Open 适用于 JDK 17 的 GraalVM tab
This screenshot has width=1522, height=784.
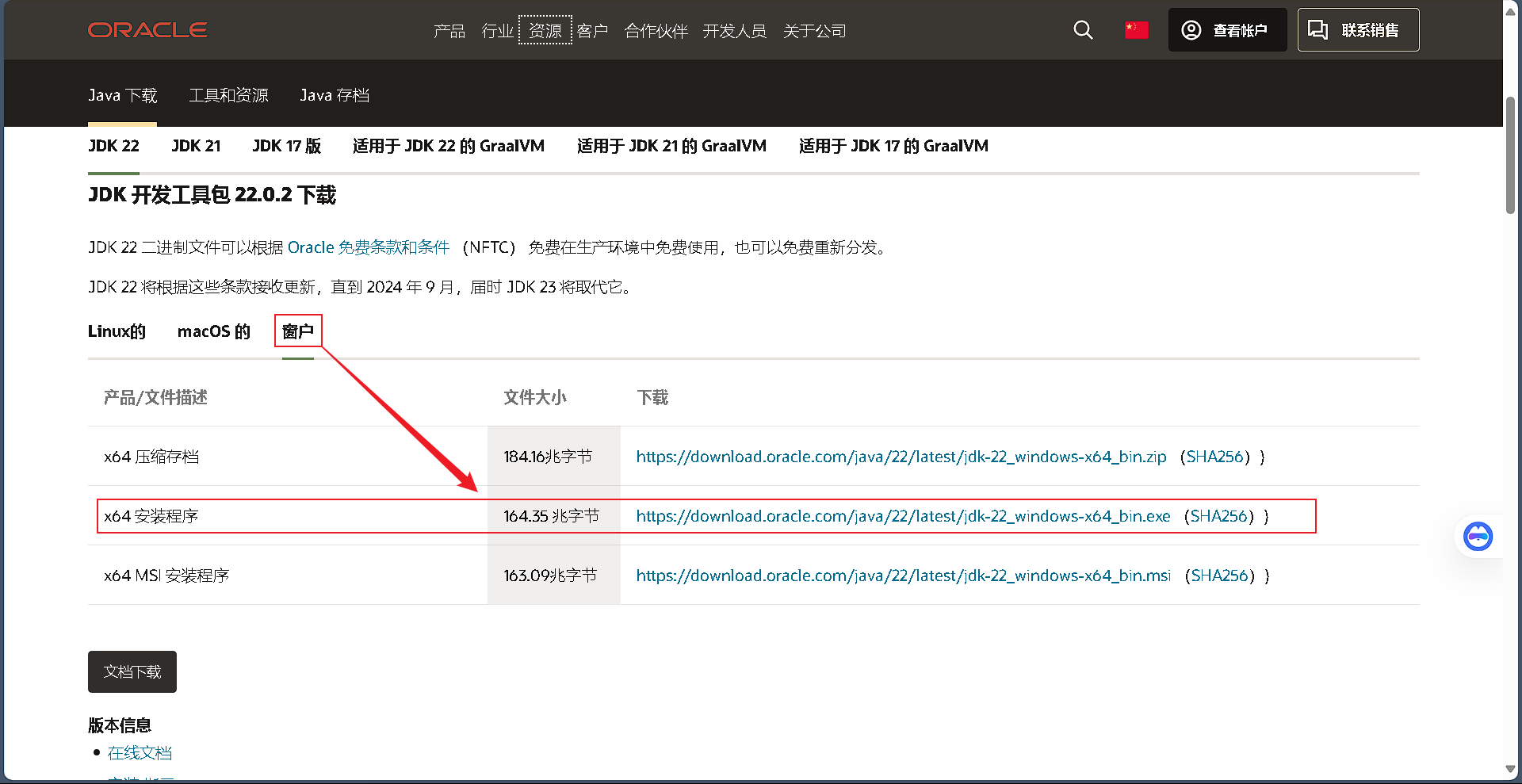(893, 146)
